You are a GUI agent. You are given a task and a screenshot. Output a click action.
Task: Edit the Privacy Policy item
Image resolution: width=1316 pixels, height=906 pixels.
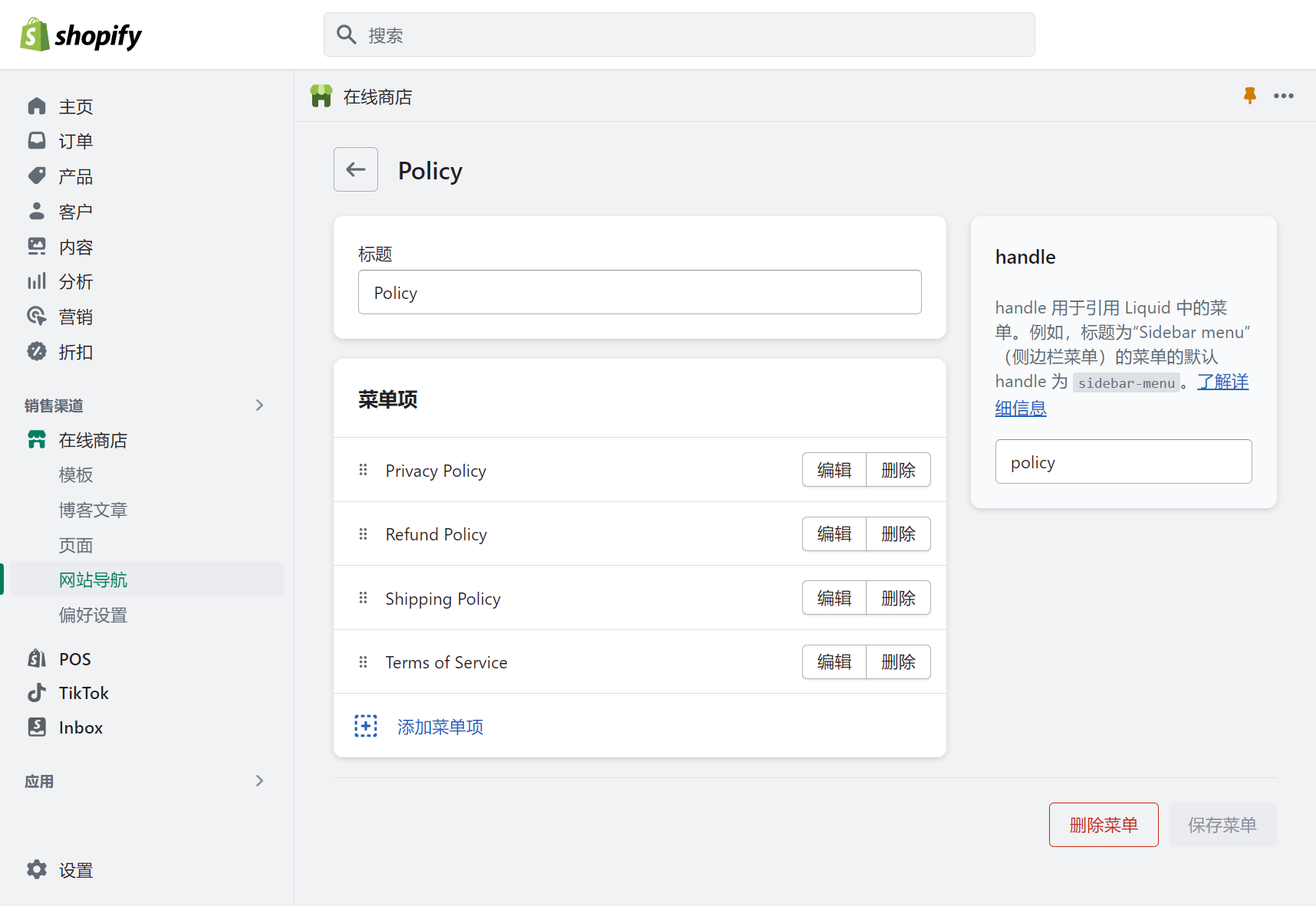[x=834, y=470]
